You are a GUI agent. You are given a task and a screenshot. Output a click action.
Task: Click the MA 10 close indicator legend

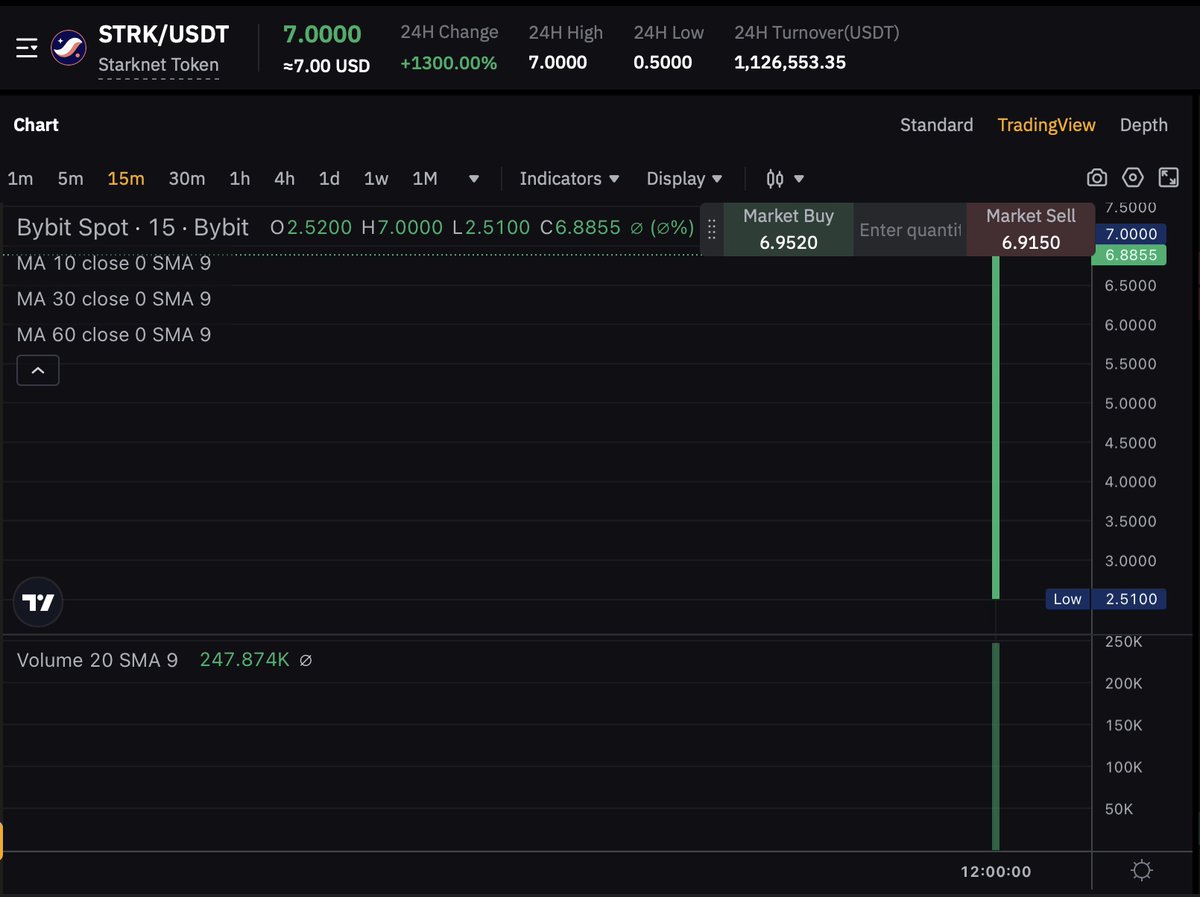(114, 263)
